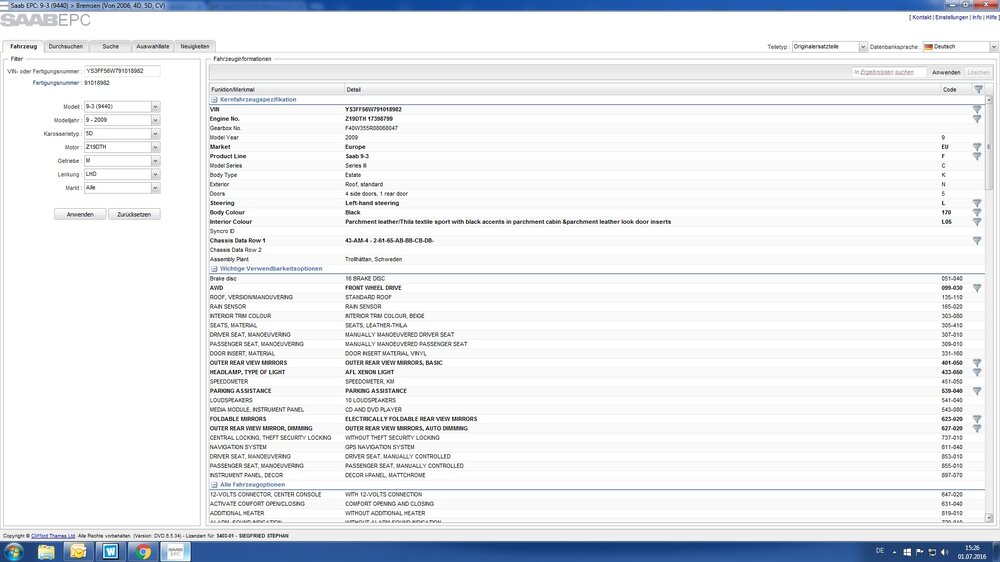Click the filter icon in Steering row
The image size is (1000, 562).
click(976, 203)
